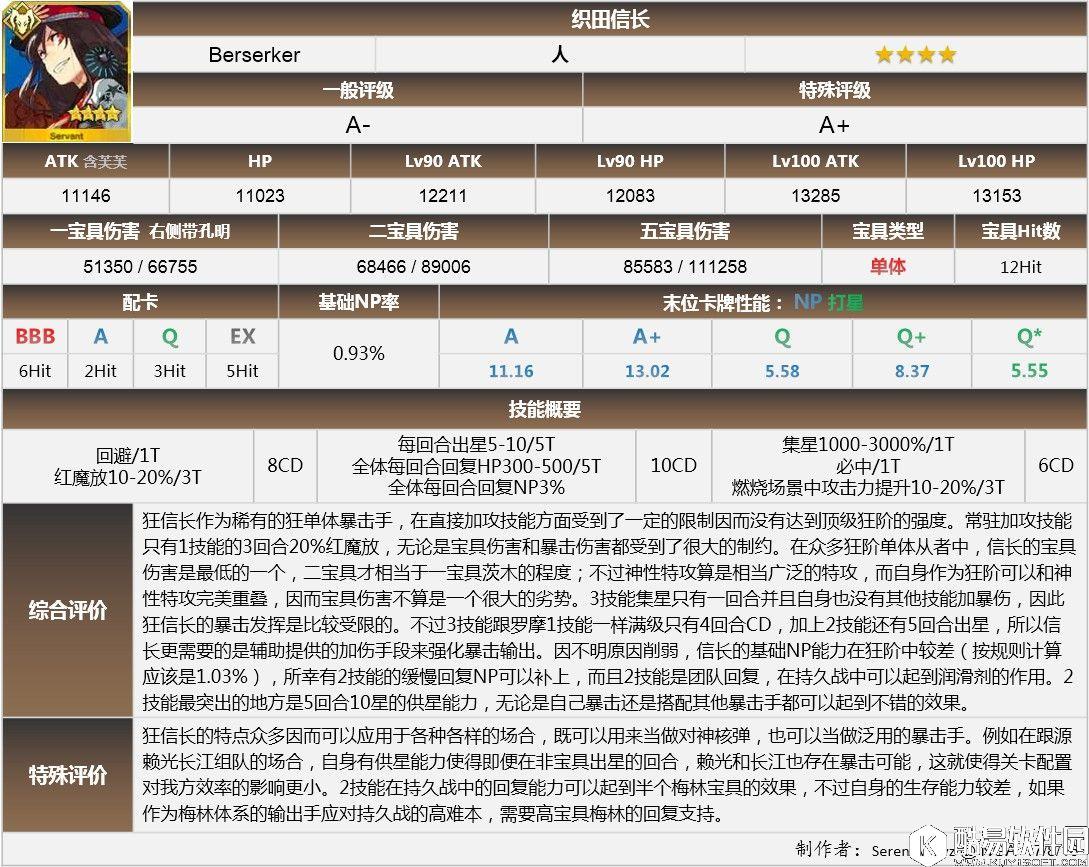Click the 8CD cooldown cell
Screen dimensions: 1089x867
click(285, 466)
